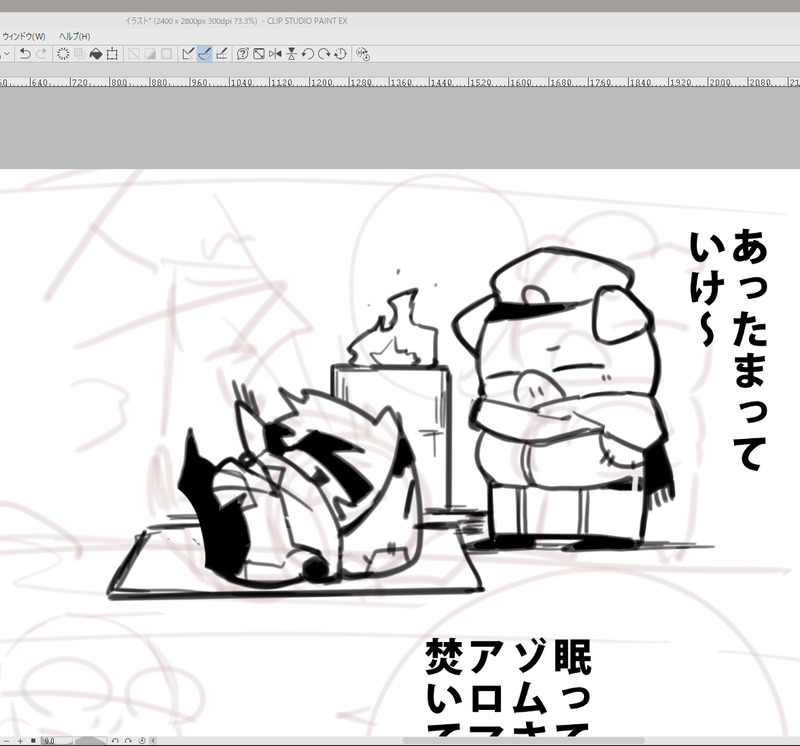Click the 0.0 value field
The height and width of the screenshot is (746, 800).
pos(55,740)
